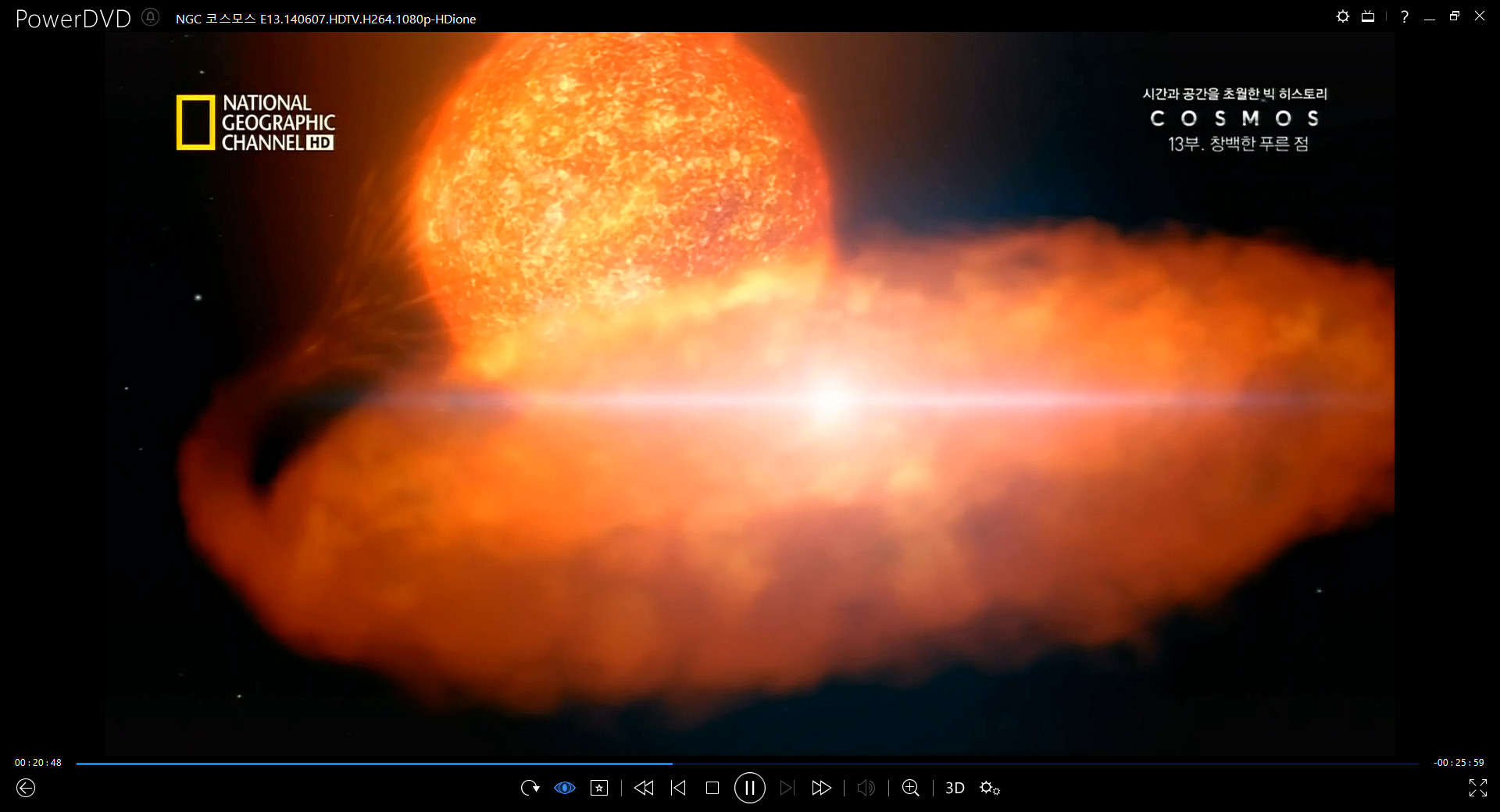This screenshot has height=812, width=1500.
Task: Enter fullscreen mode
Action: coord(1477,788)
